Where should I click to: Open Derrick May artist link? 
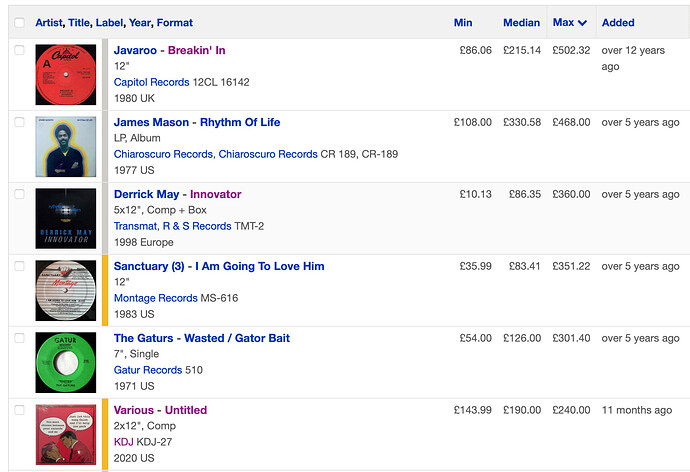click(x=146, y=194)
